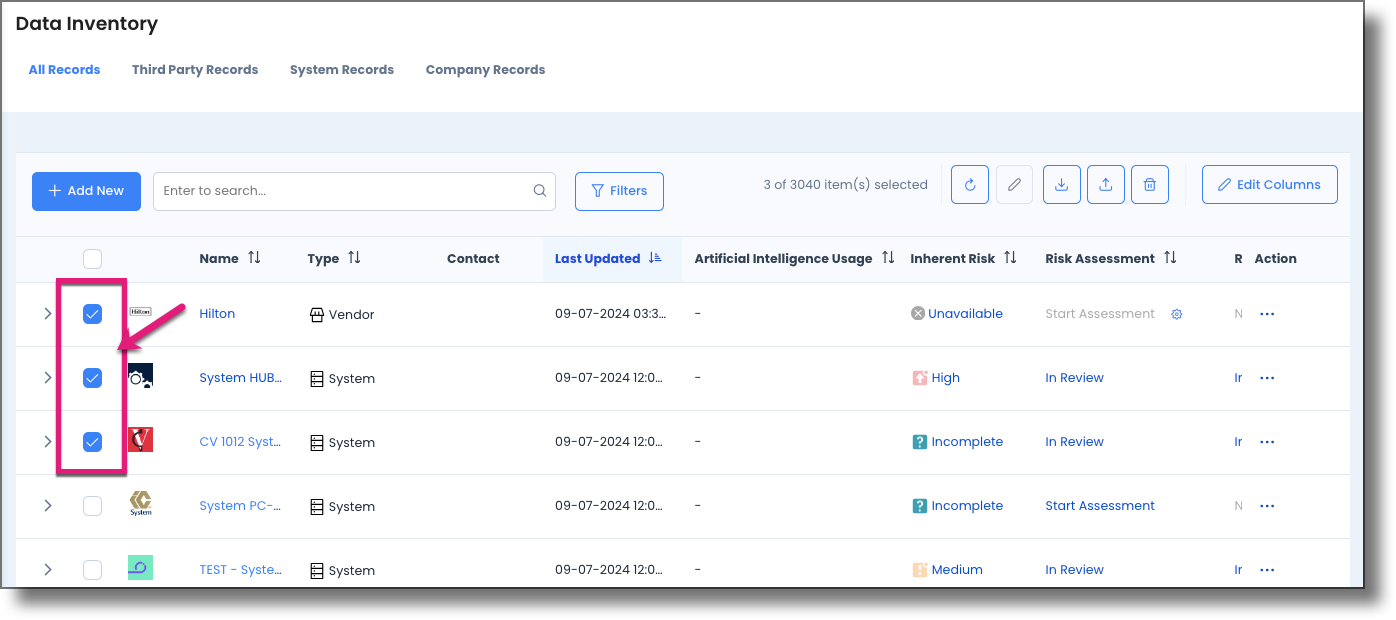Click Start Assessment in the System PC row
Image resolution: width=1396 pixels, height=620 pixels.
[x=1100, y=506]
